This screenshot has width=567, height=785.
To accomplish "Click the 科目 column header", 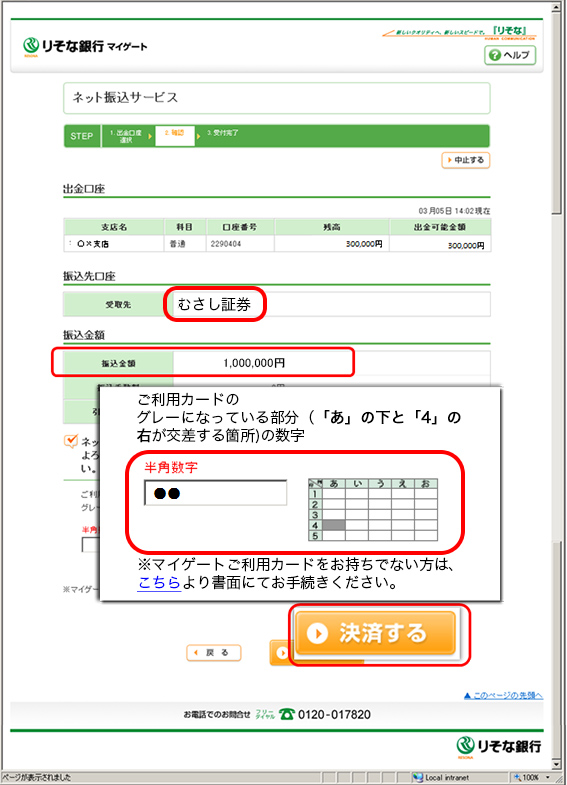I will point(185,227).
